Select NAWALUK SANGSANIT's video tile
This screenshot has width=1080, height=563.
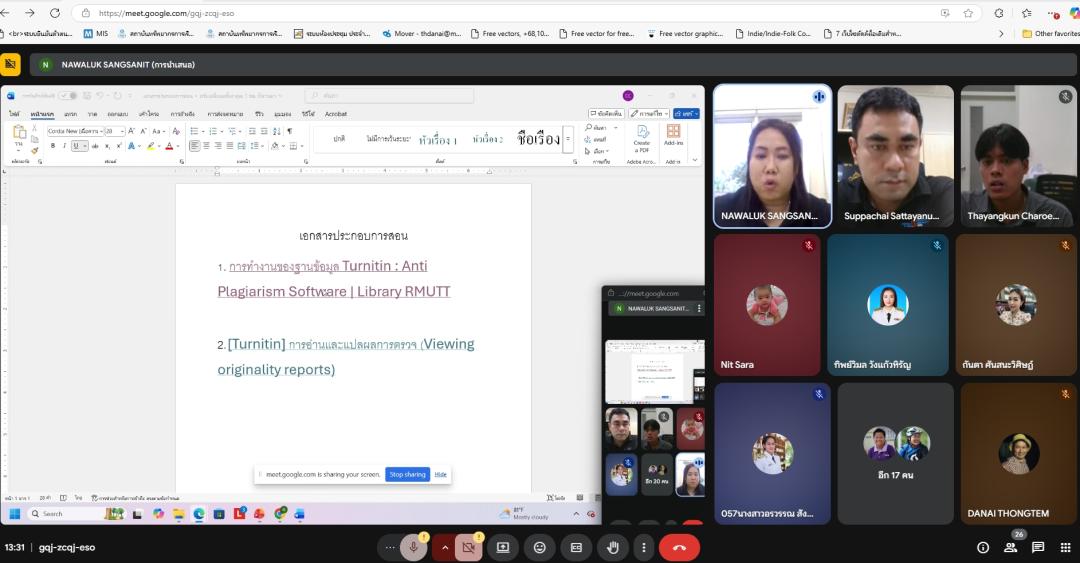[x=771, y=155]
